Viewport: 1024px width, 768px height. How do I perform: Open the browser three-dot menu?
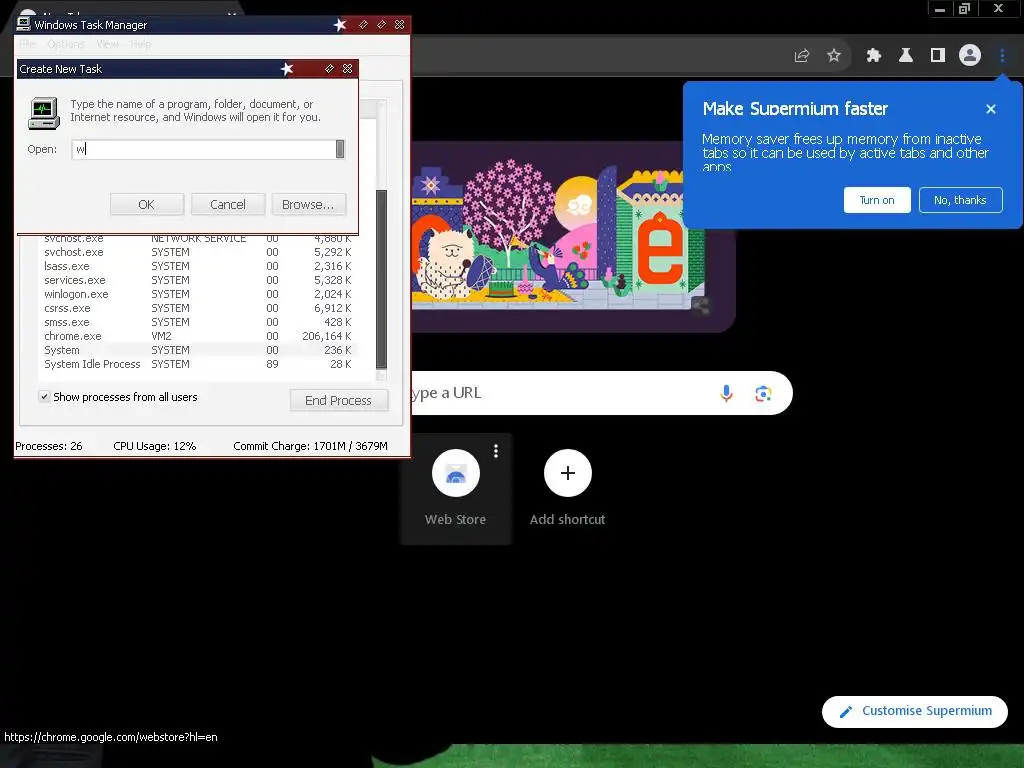1002,56
